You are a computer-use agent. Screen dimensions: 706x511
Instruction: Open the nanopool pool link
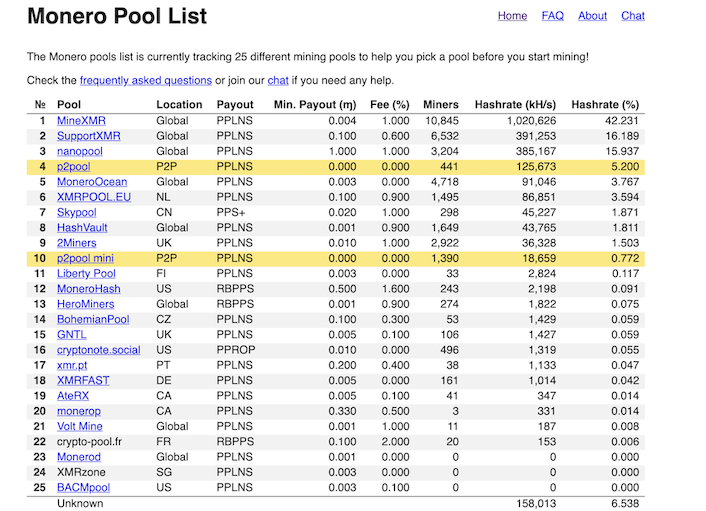coord(80,151)
